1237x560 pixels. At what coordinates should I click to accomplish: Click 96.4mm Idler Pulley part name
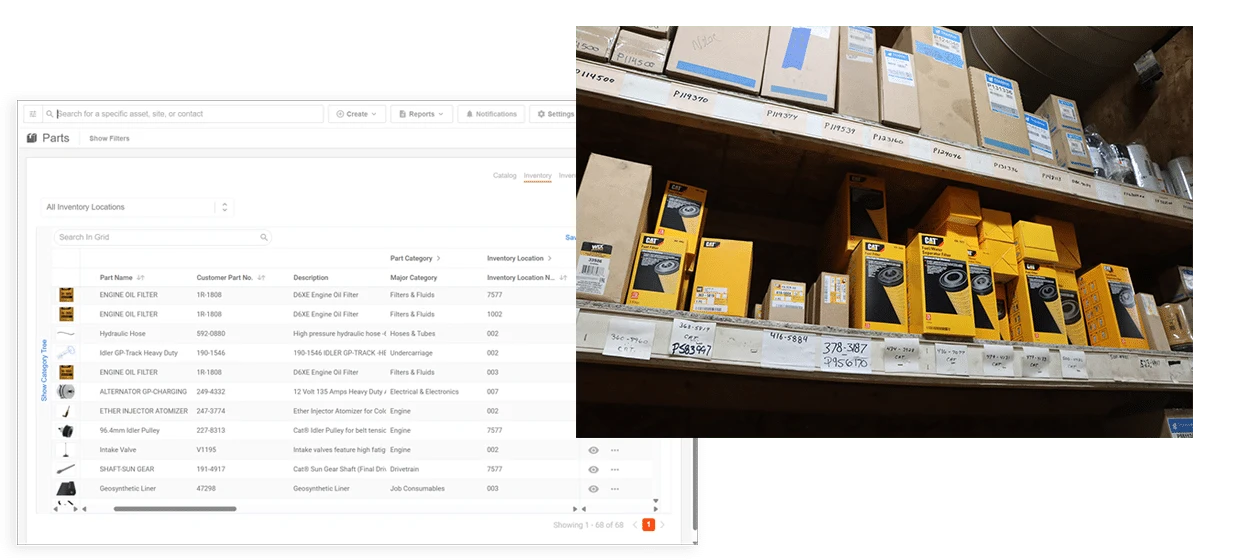(129, 431)
